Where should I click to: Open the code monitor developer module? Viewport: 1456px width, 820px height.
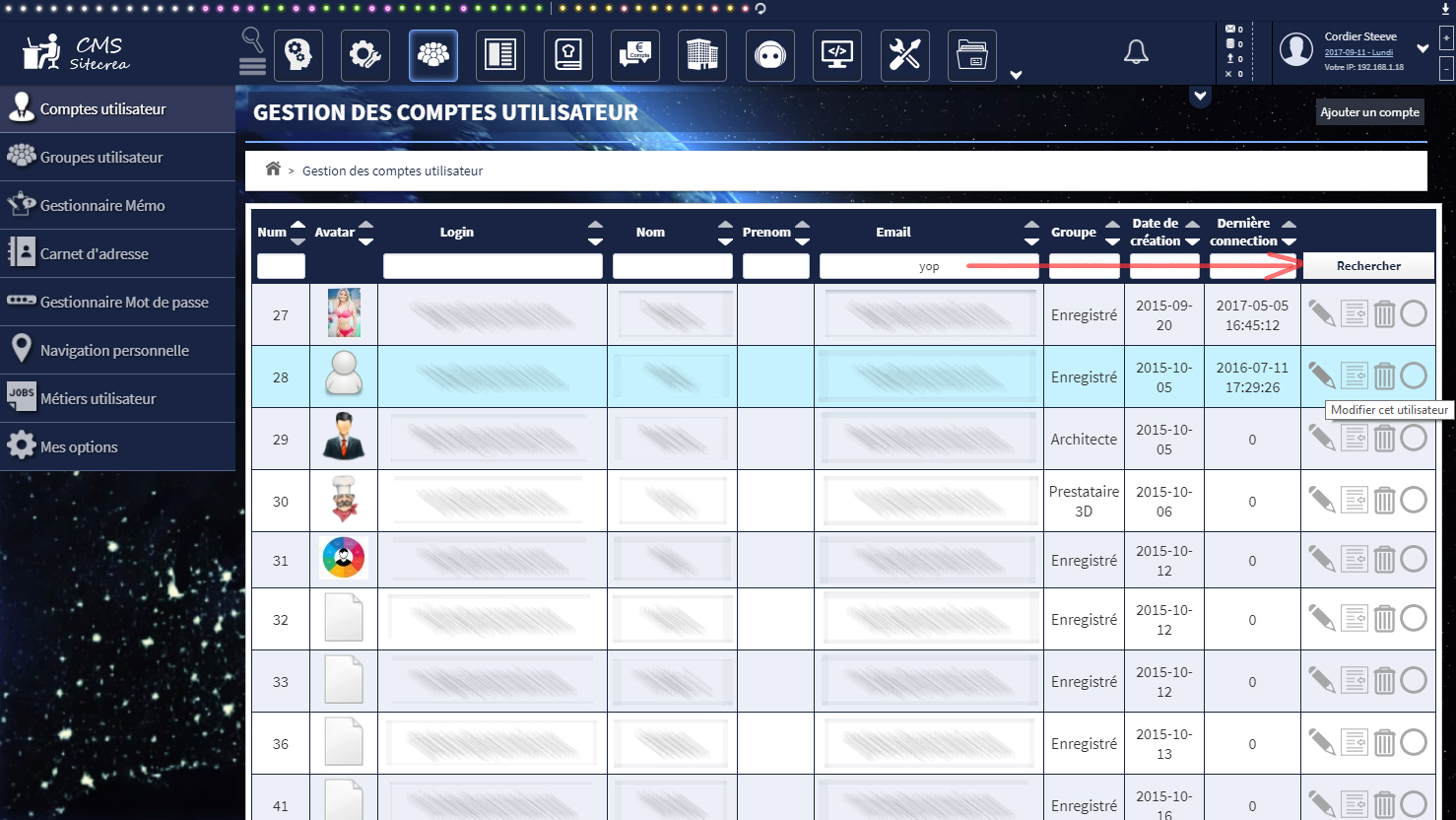pos(837,55)
